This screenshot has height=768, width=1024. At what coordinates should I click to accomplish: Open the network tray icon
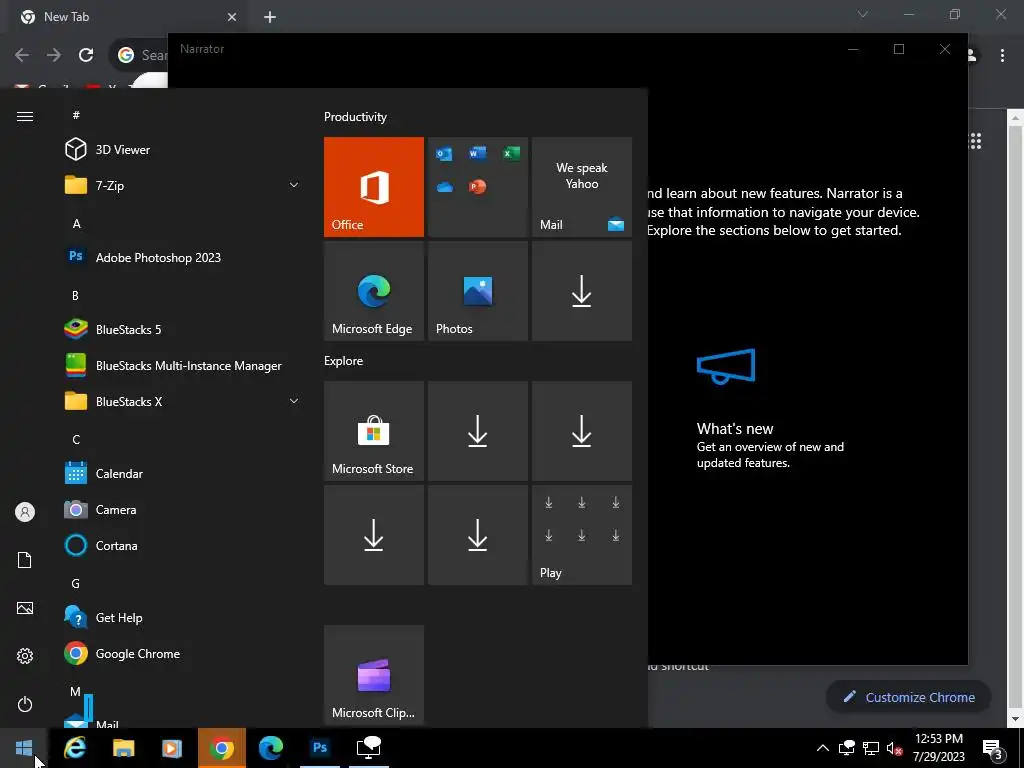(x=871, y=748)
